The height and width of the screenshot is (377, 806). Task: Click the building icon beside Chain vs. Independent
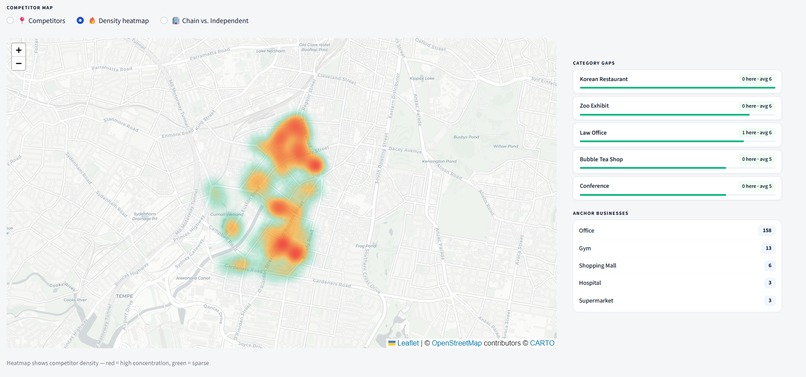[176, 21]
